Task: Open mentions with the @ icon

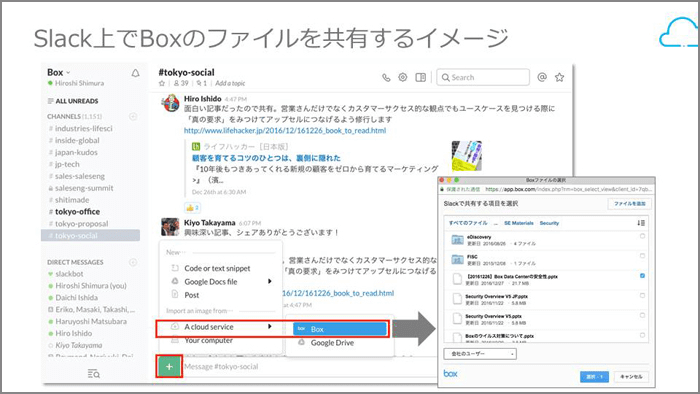Action: click(x=542, y=77)
